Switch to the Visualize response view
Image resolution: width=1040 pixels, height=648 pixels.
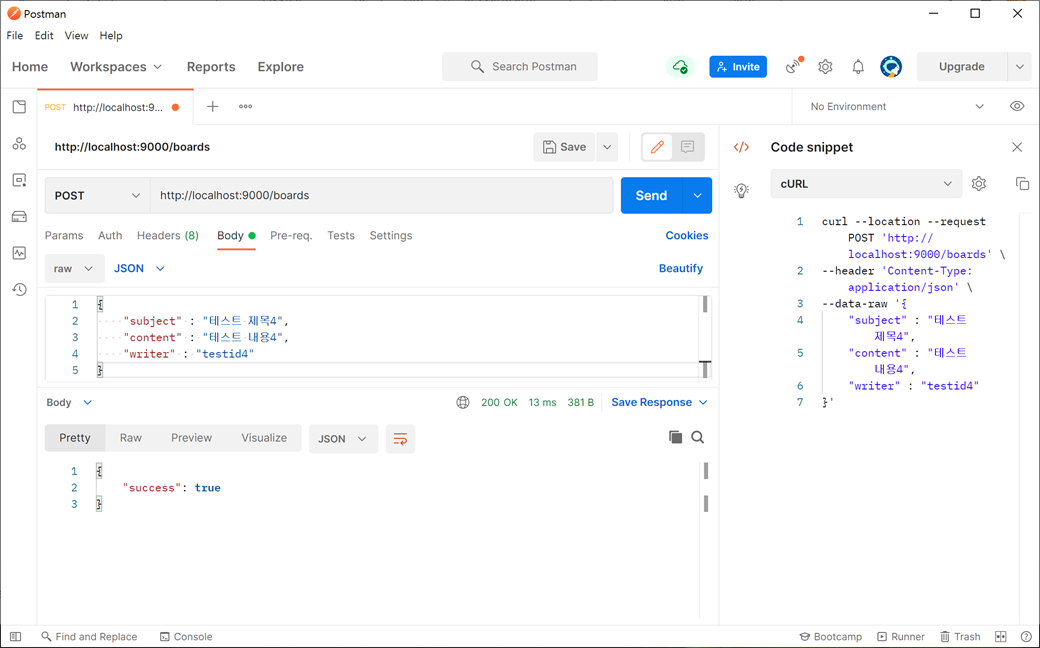[264, 438]
